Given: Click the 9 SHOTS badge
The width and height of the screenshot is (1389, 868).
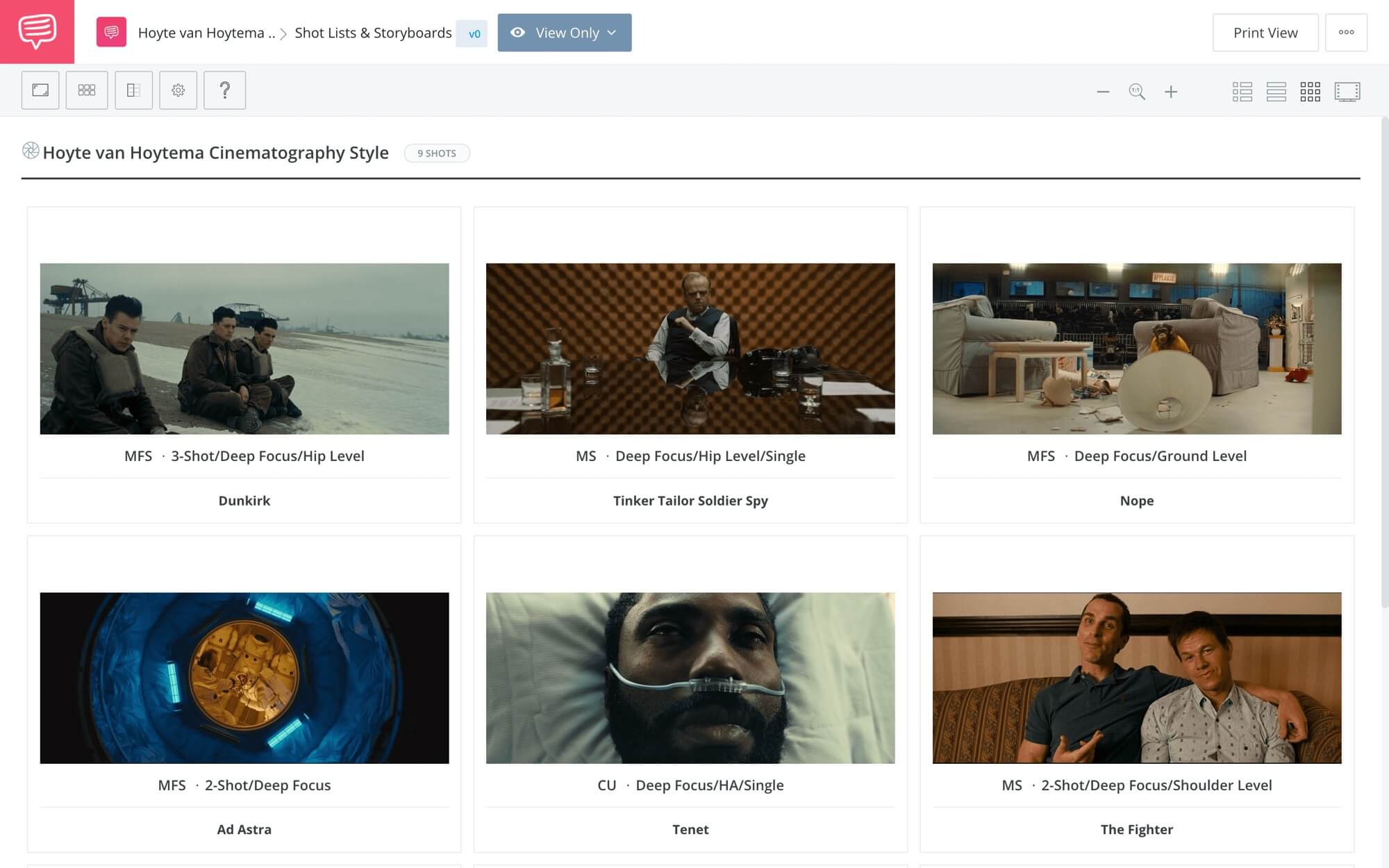Looking at the screenshot, I should [x=437, y=153].
